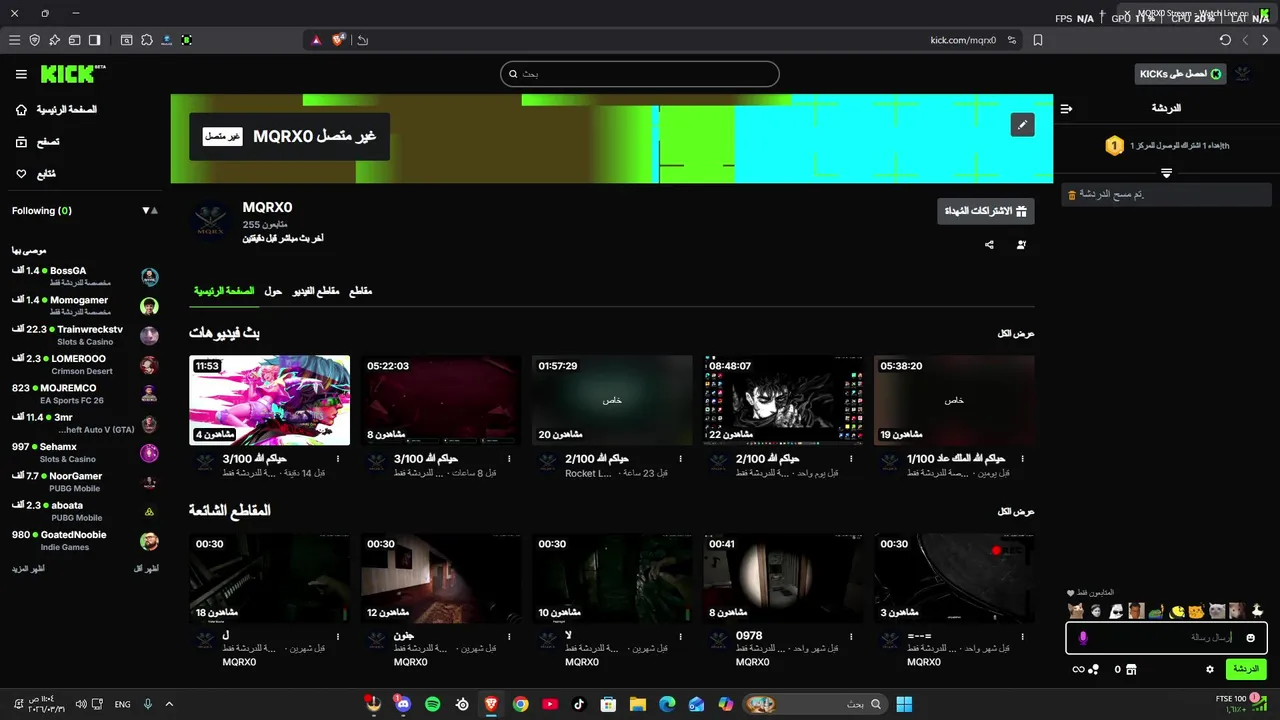The image size is (1280, 720).
Task: Open GoatedNoobie recommended channel
Action: (x=85, y=541)
